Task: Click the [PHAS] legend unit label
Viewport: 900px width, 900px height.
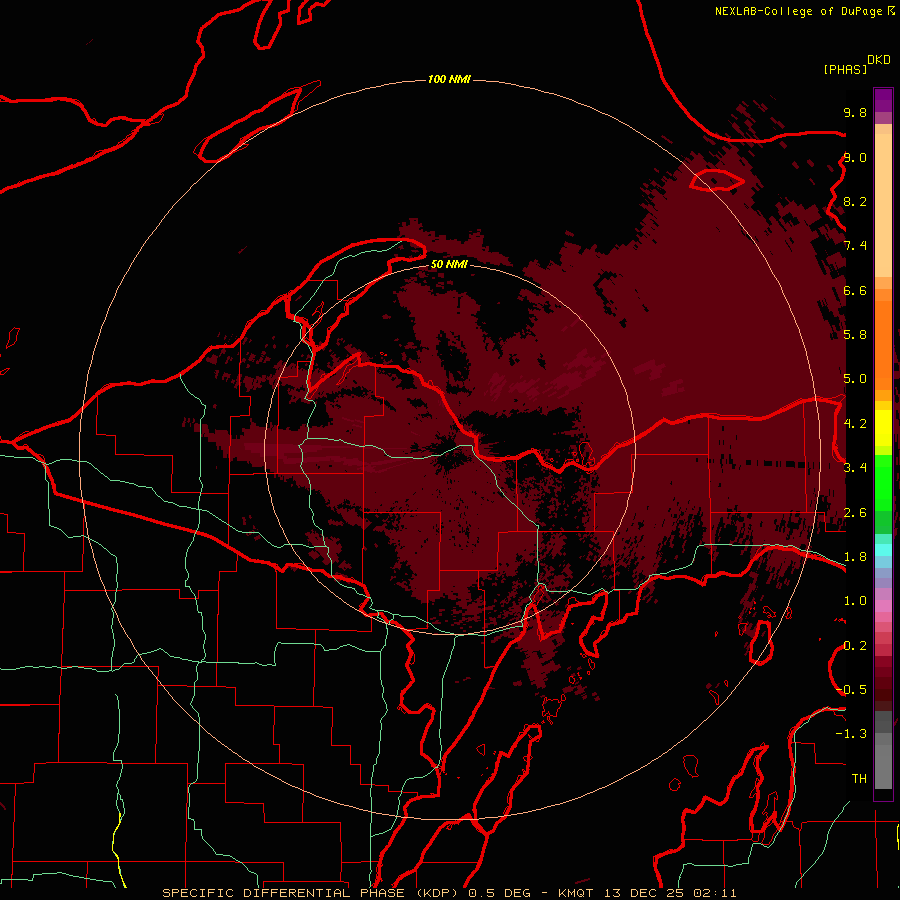Action: tap(845, 69)
